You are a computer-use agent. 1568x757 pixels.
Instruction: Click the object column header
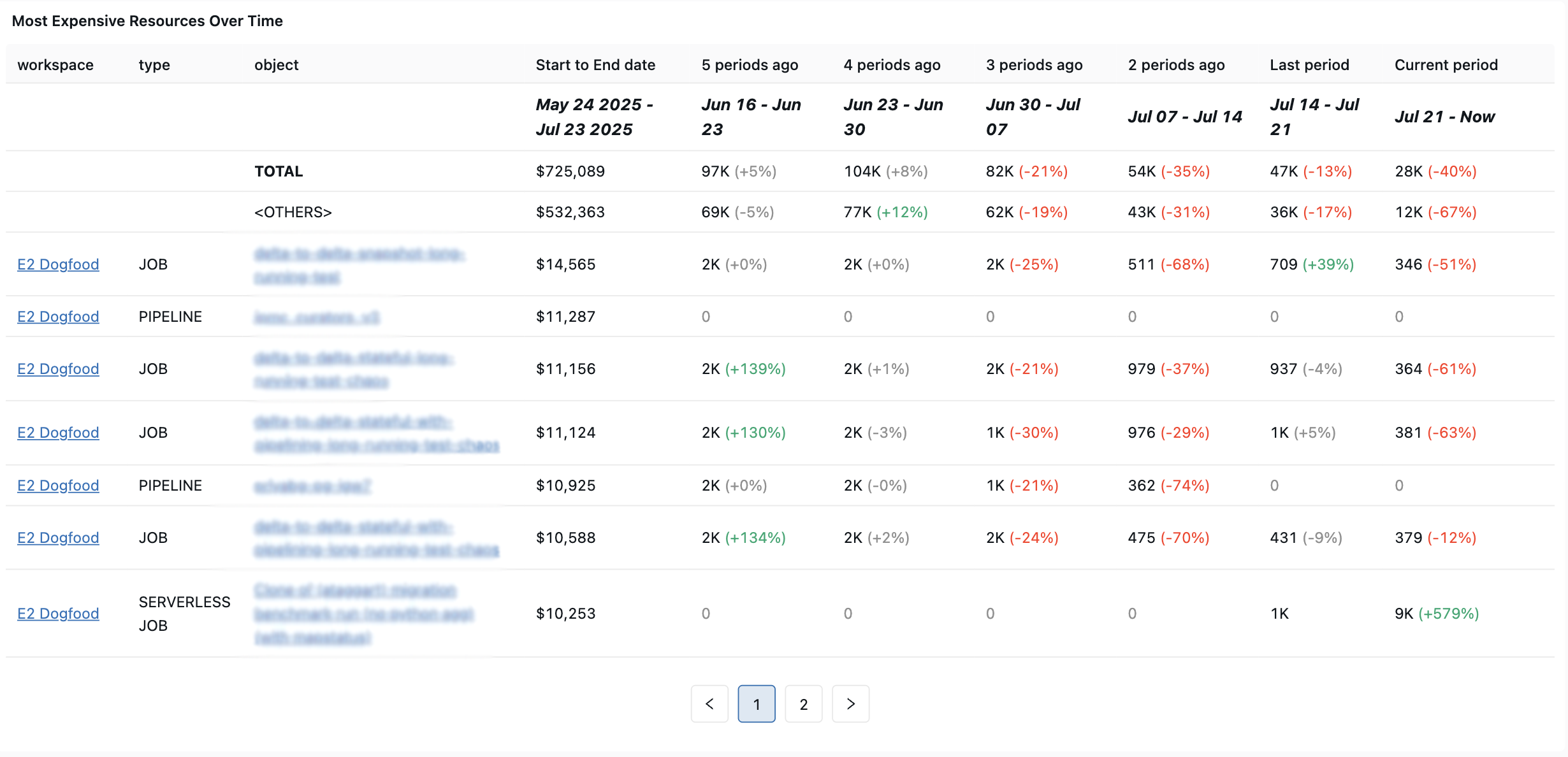tap(276, 65)
